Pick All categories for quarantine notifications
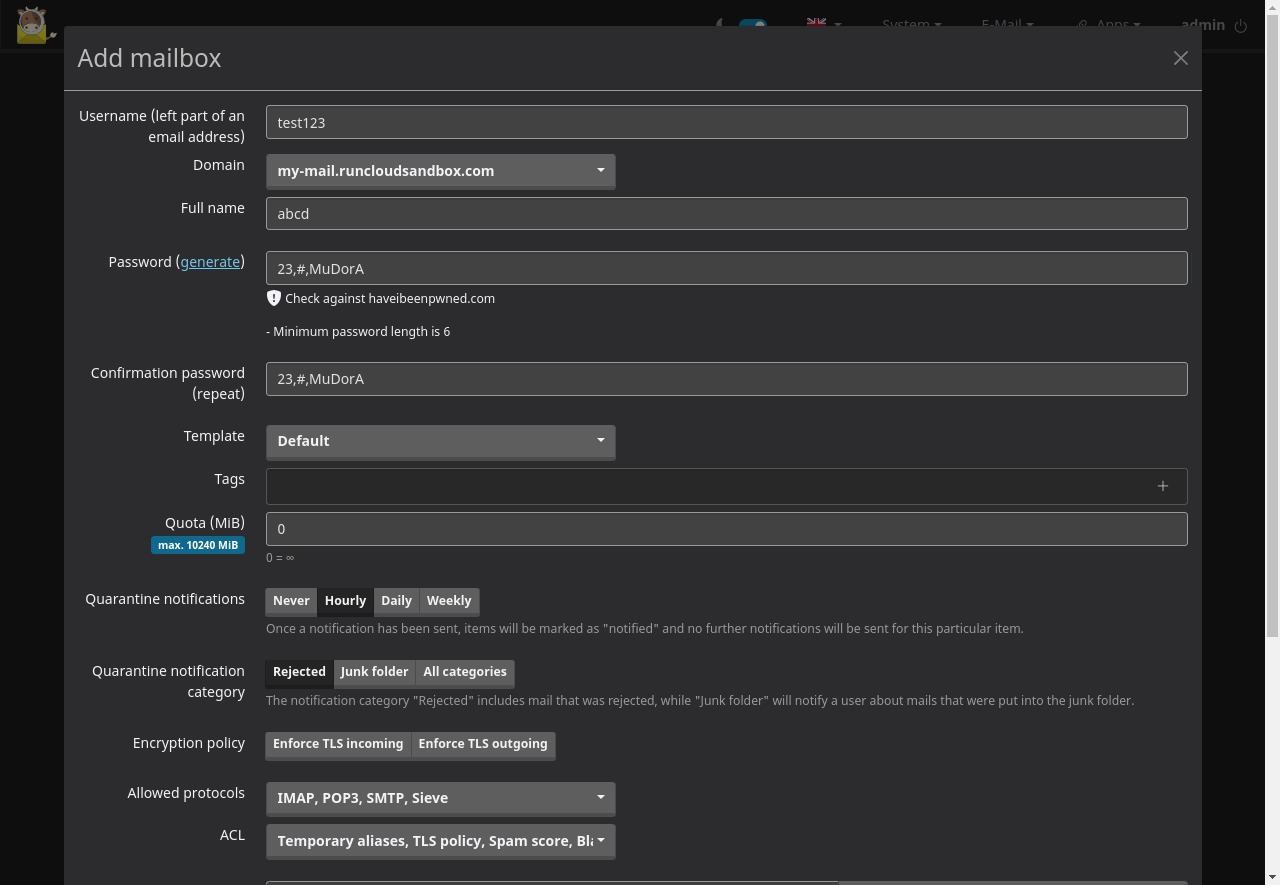The image size is (1280, 885). [x=464, y=672]
